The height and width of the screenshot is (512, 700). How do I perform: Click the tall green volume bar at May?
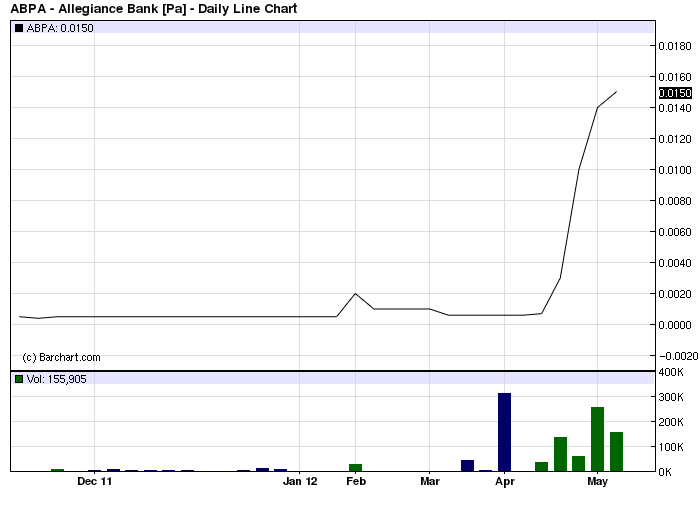point(597,439)
